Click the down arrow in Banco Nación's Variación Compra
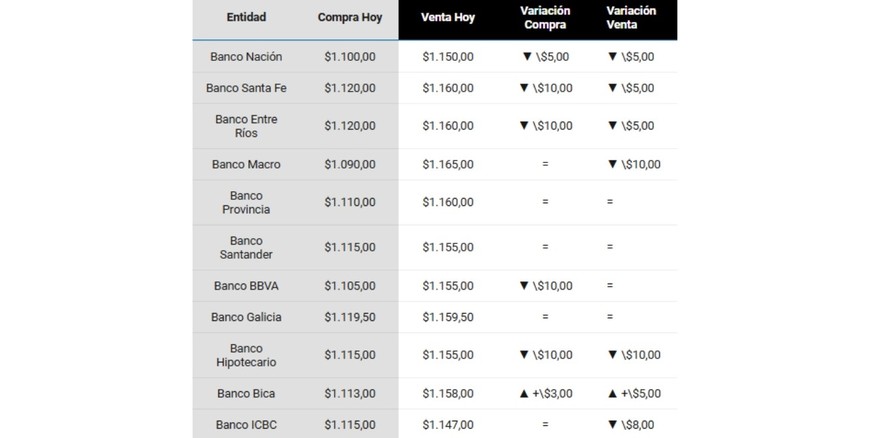 pos(524,57)
